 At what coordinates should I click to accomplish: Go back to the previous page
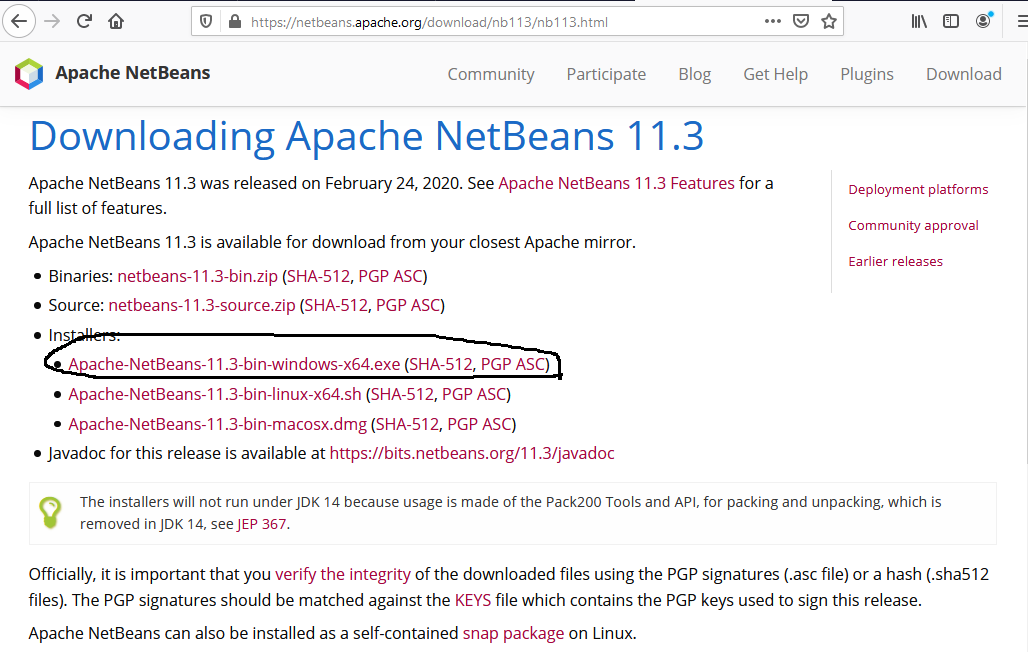(19, 22)
